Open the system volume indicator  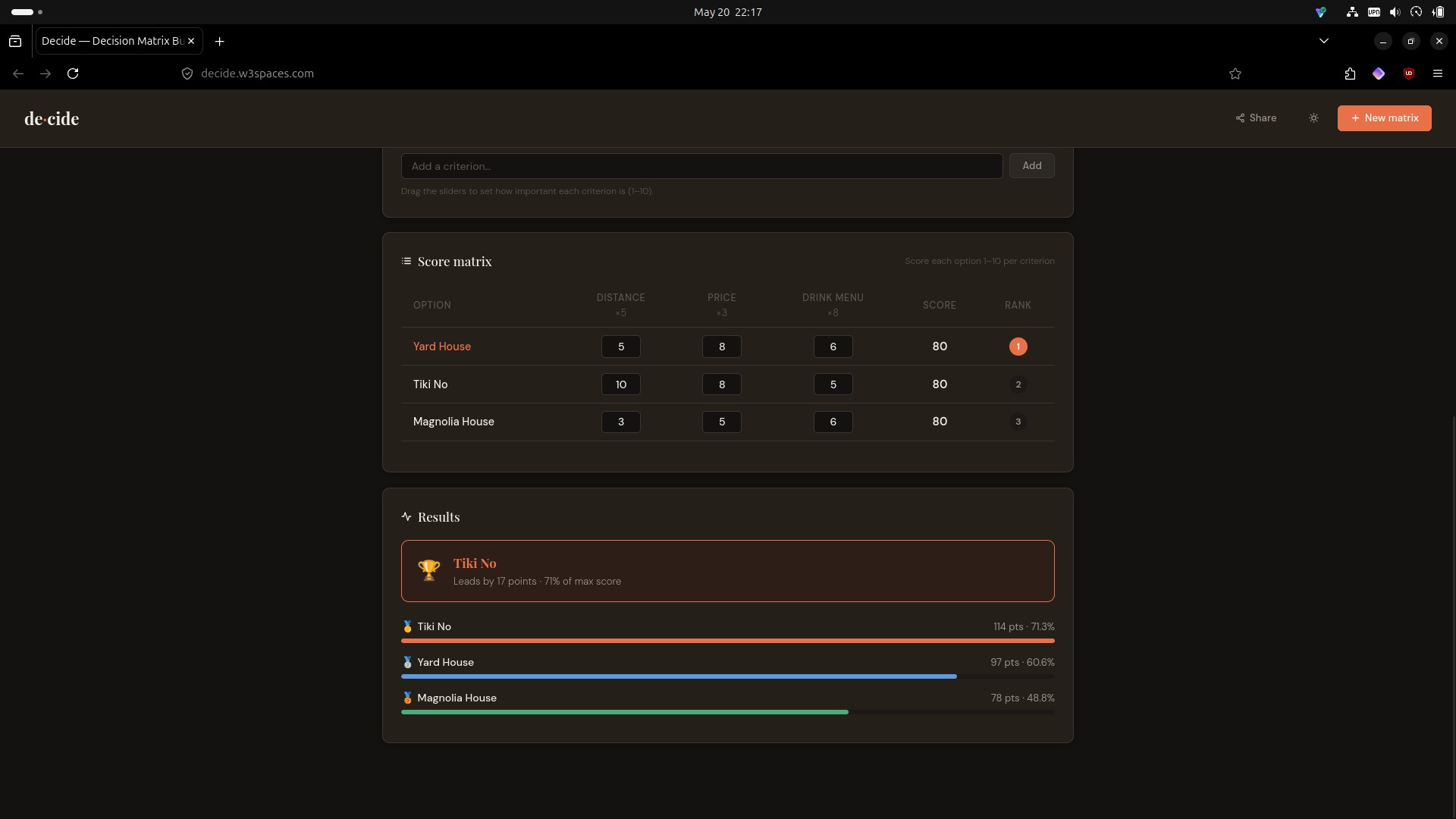coord(1395,12)
